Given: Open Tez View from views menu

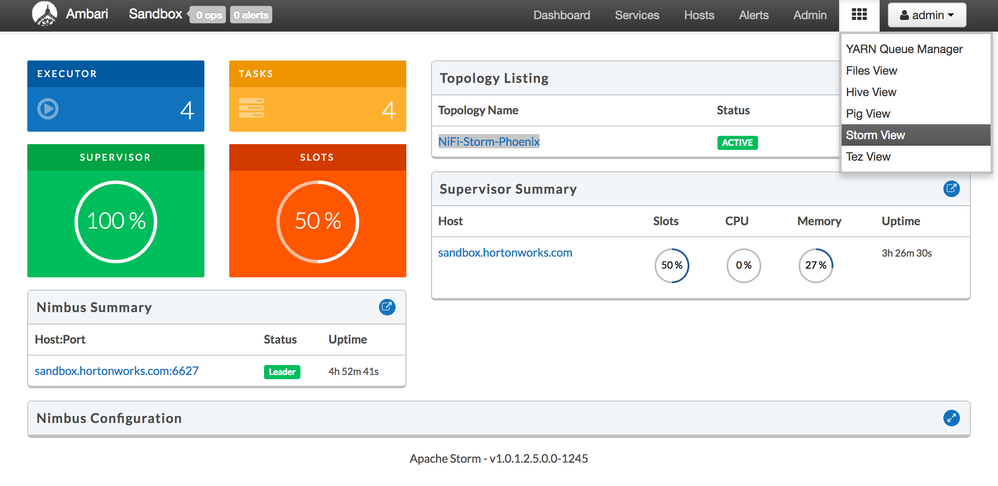Looking at the screenshot, I should point(868,157).
